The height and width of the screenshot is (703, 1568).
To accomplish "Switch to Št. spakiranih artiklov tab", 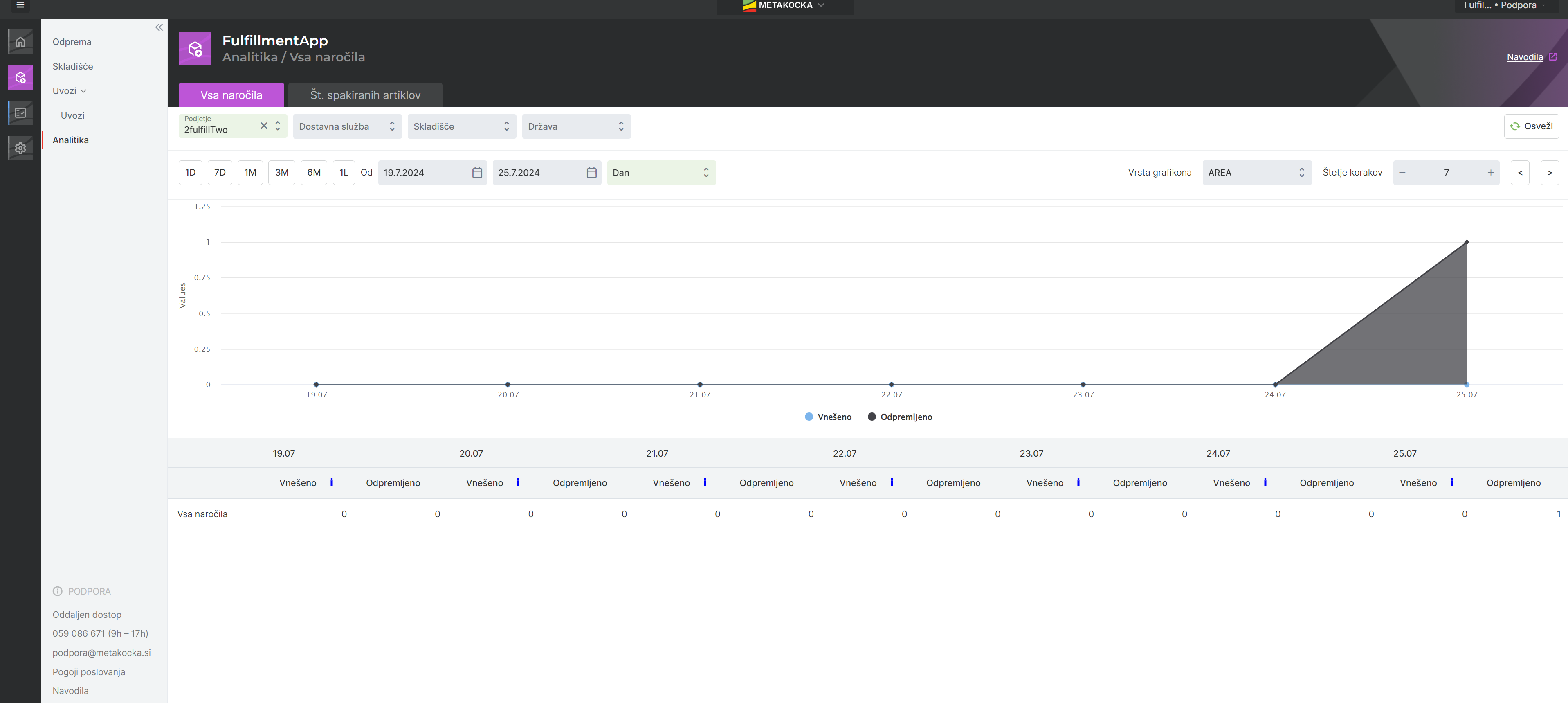I will pos(365,95).
